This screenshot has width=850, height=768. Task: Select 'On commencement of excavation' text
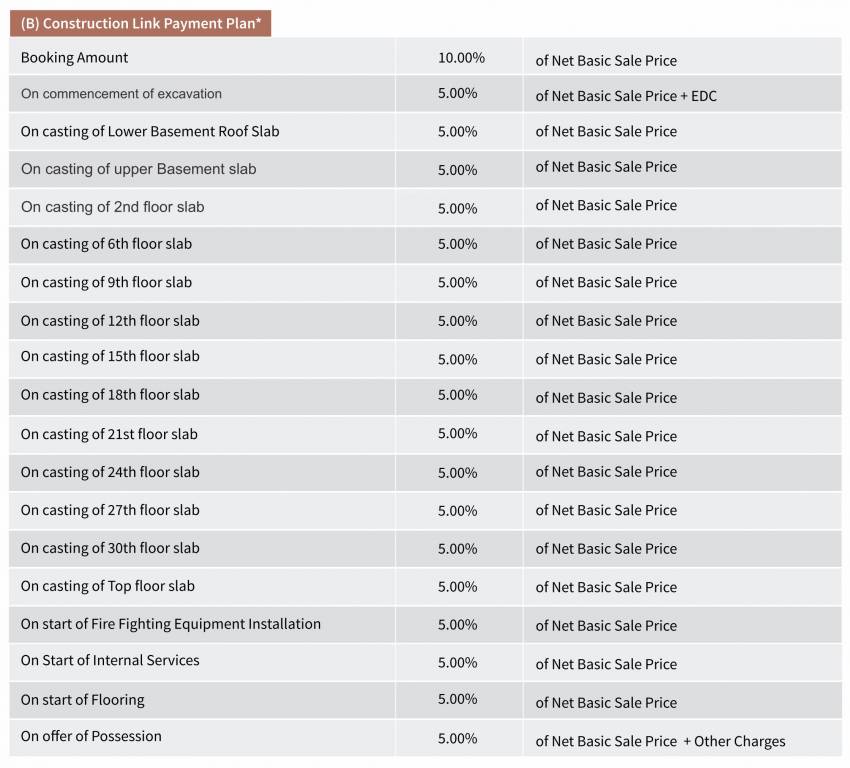click(x=121, y=94)
